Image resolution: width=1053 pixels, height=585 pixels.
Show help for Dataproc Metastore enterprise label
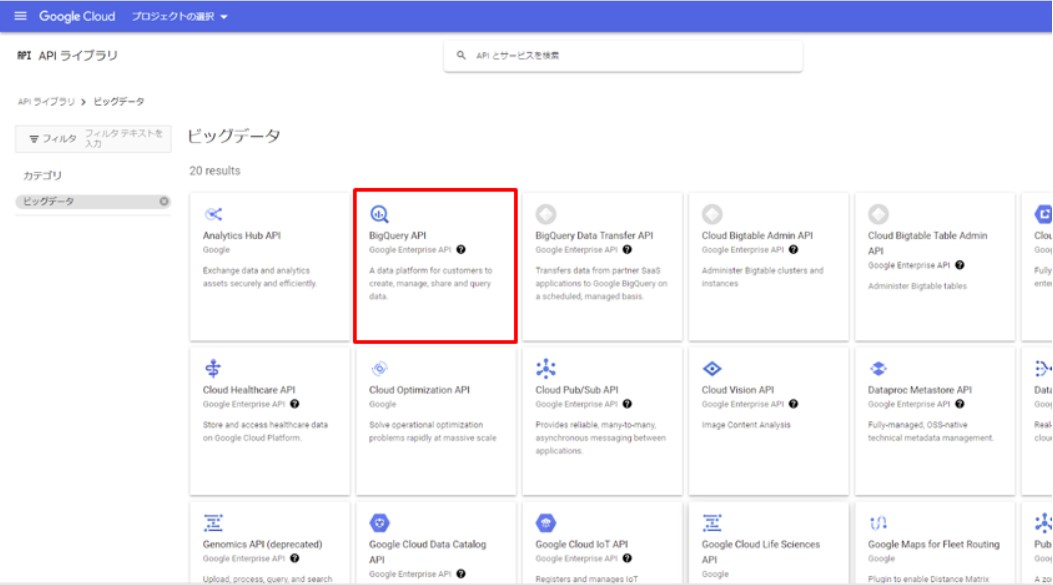pos(960,404)
